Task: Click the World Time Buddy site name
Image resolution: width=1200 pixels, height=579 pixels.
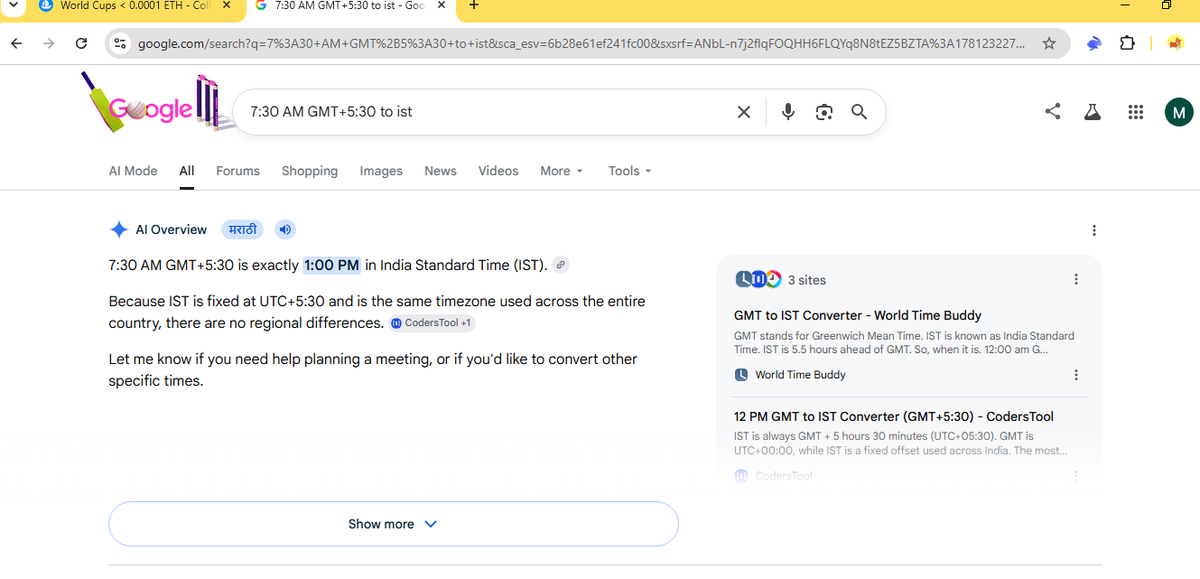Action: [800, 375]
